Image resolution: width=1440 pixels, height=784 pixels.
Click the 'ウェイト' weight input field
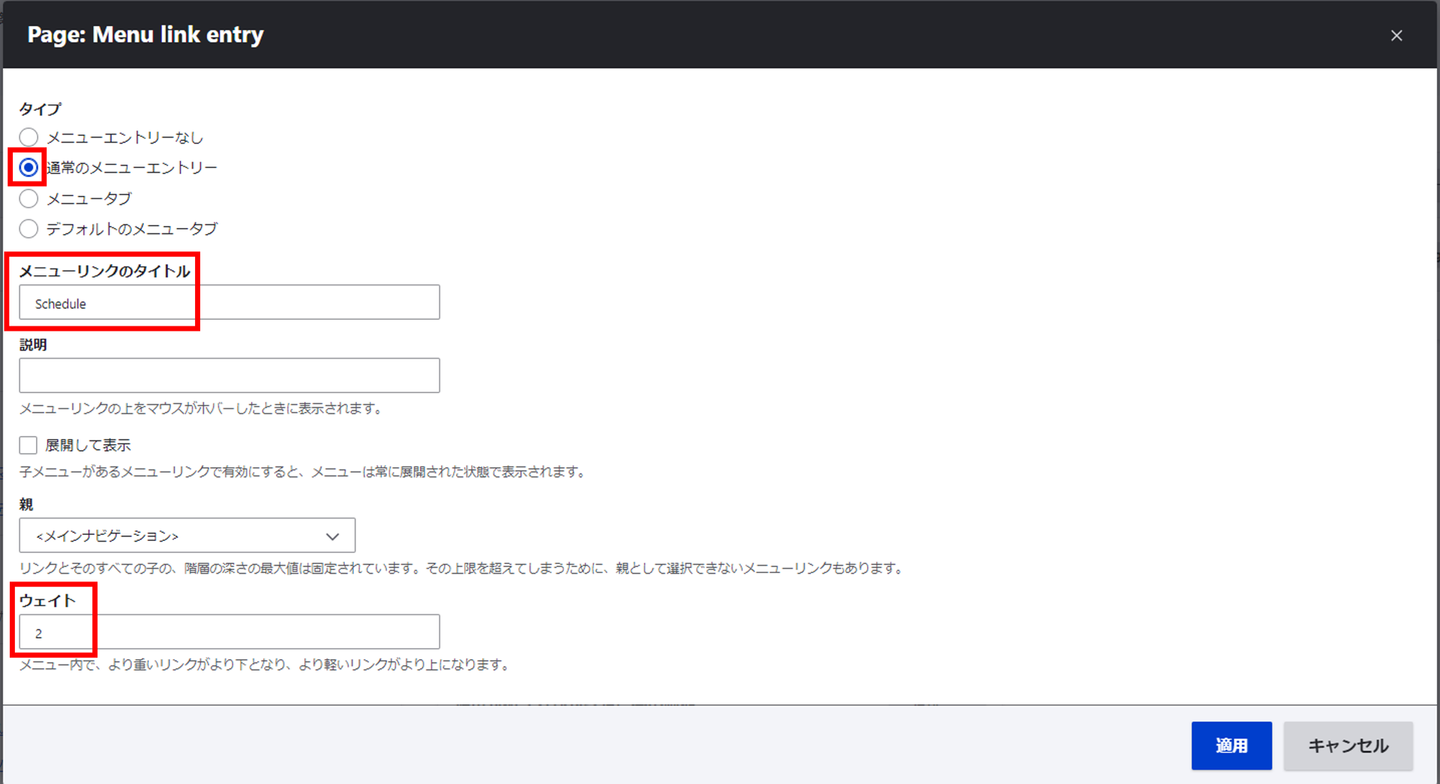[x=229, y=632]
